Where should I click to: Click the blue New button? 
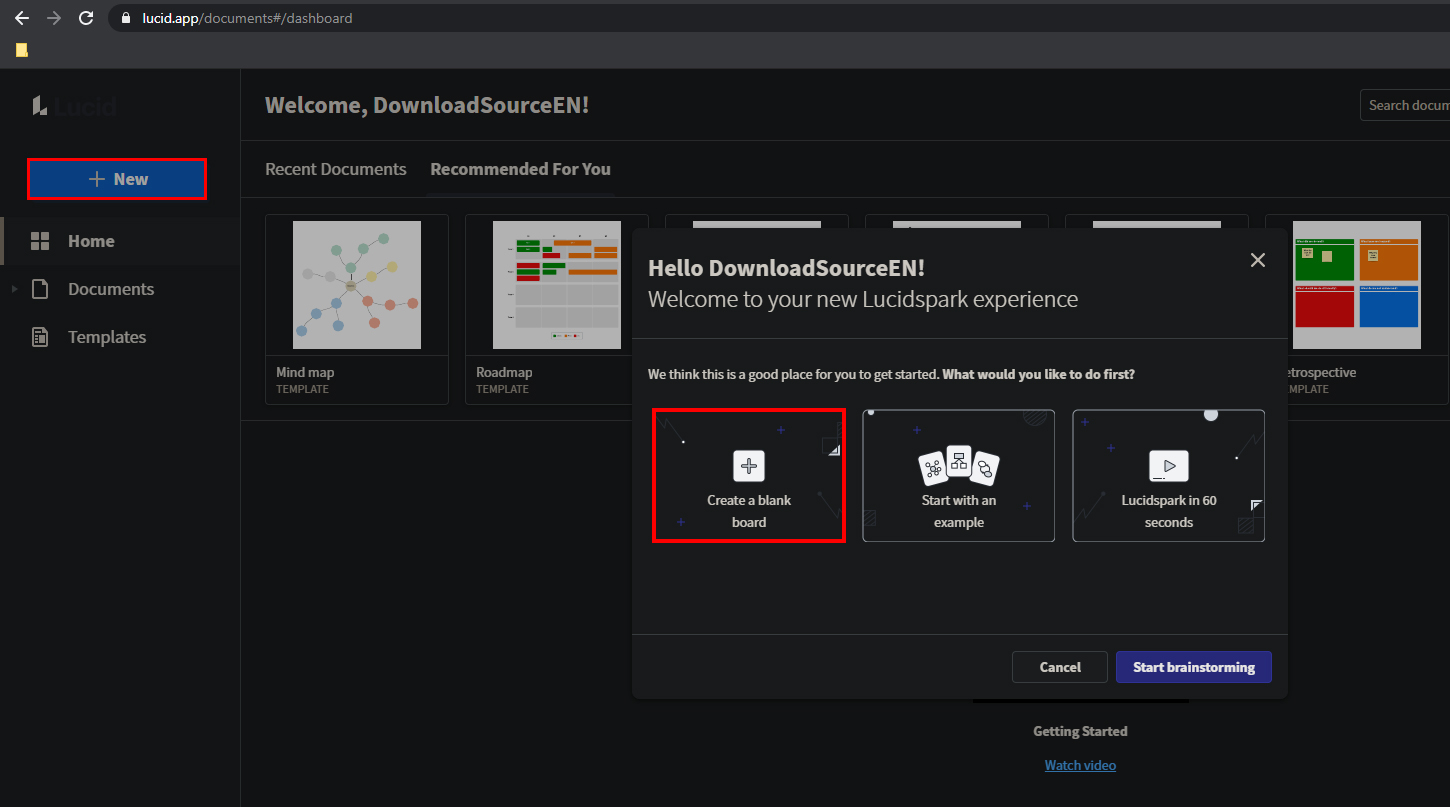click(x=117, y=179)
